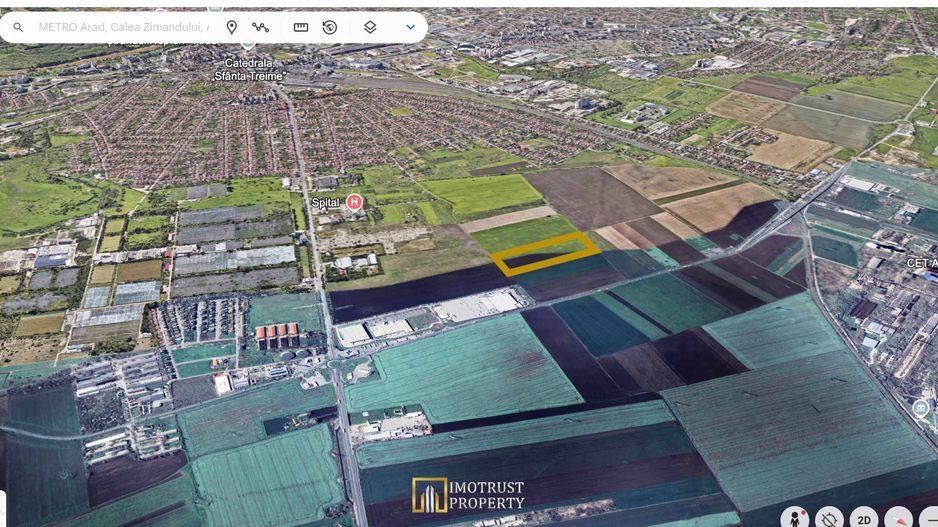Reset orientation with the compass
This screenshot has height=527, width=938.
point(899,518)
